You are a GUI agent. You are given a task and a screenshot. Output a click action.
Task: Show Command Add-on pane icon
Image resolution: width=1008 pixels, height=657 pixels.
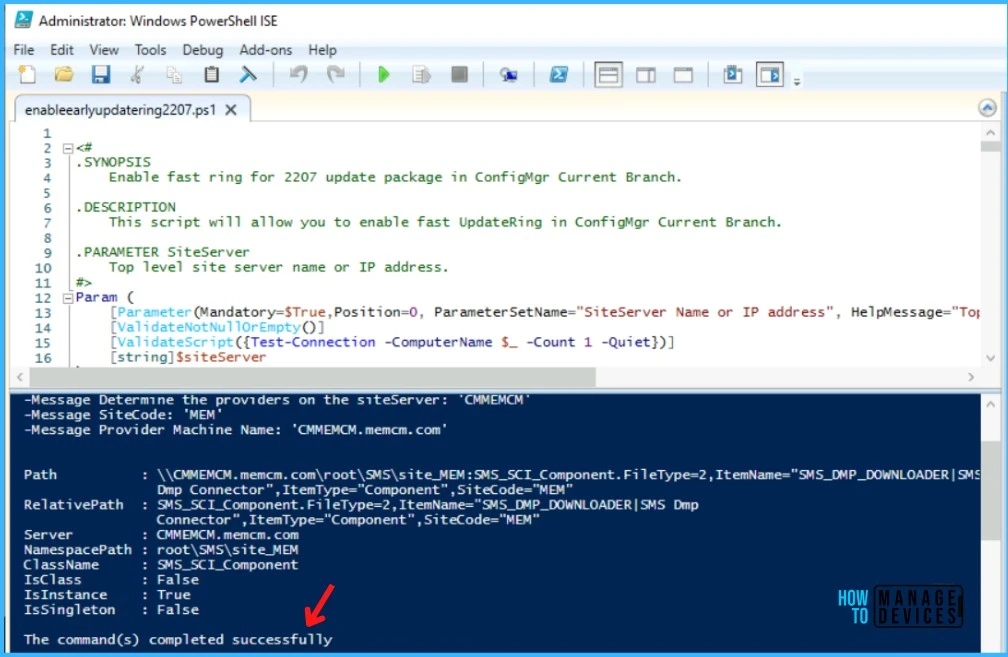(770, 75)
